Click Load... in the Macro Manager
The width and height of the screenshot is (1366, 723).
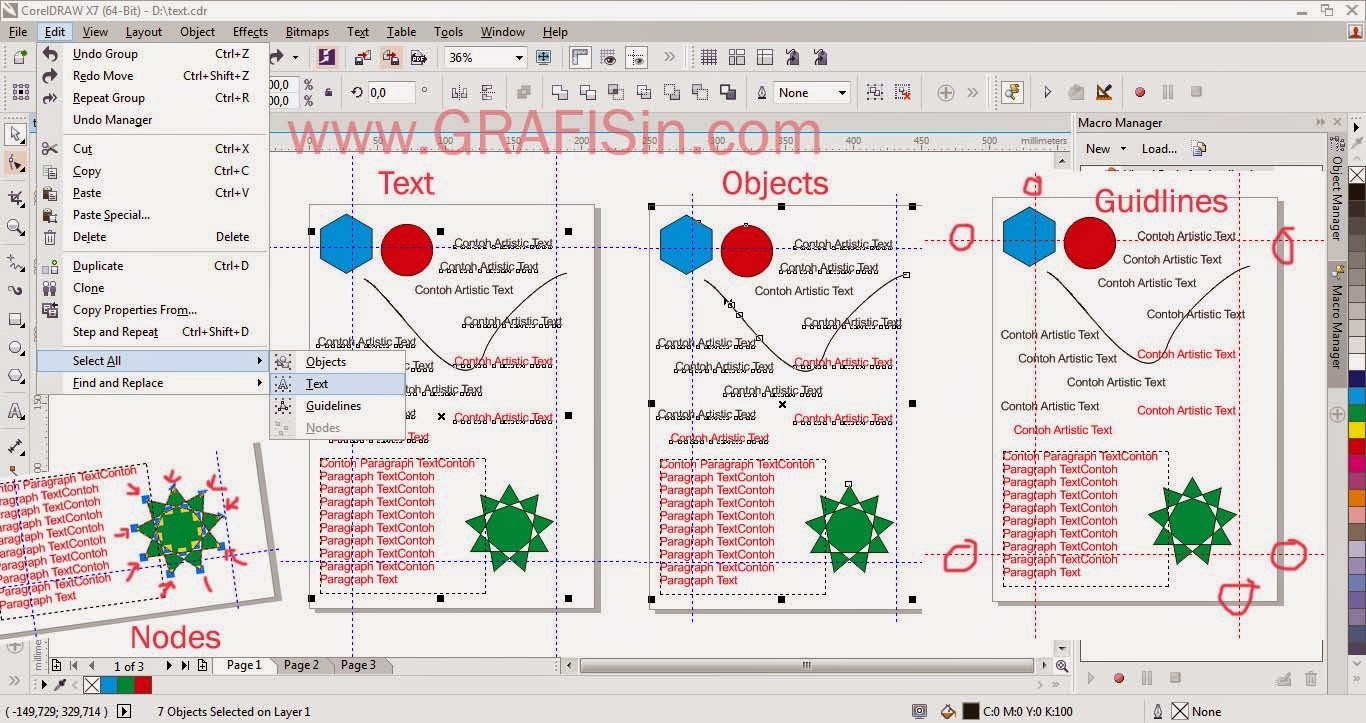point(1159,149)
